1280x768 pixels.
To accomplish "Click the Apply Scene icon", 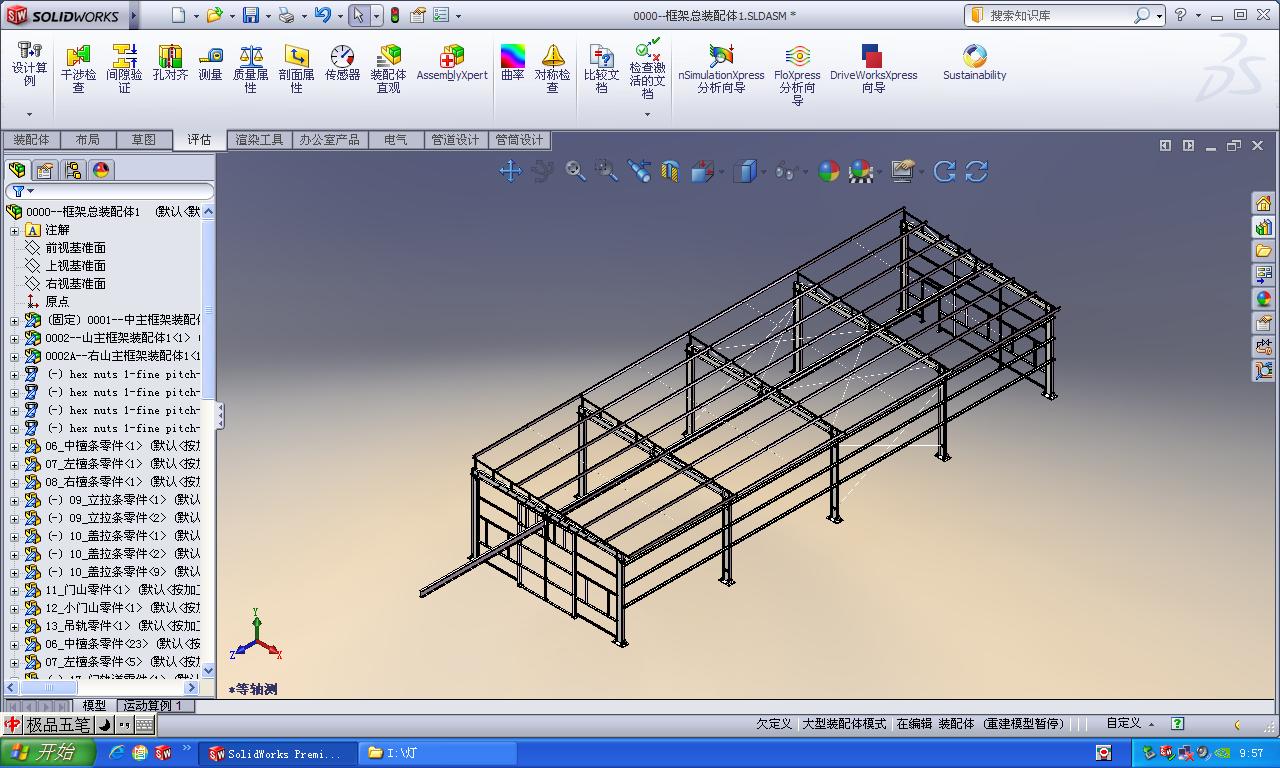I will point(861,171).
